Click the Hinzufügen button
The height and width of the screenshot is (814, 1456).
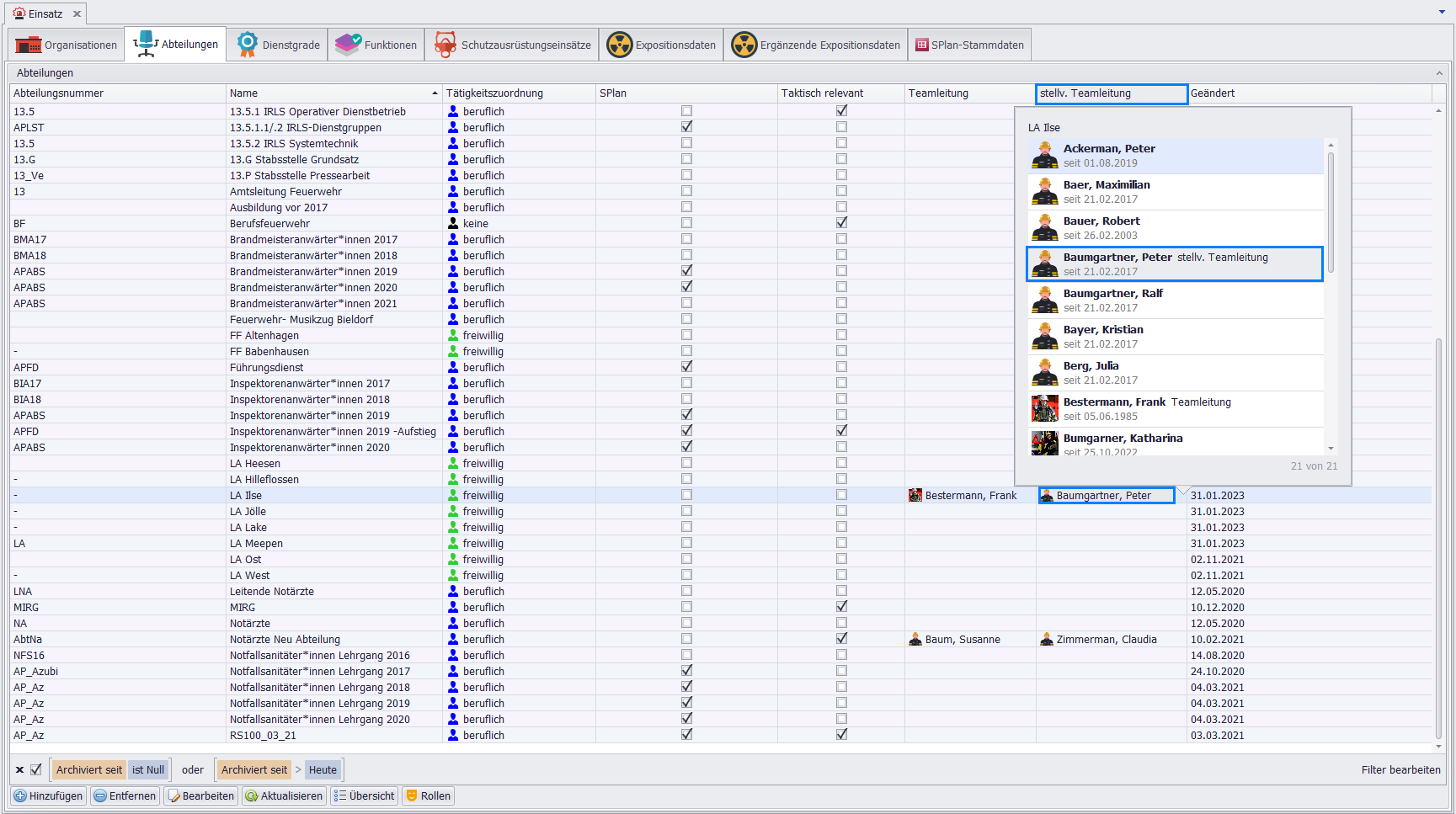pos(48,795)
